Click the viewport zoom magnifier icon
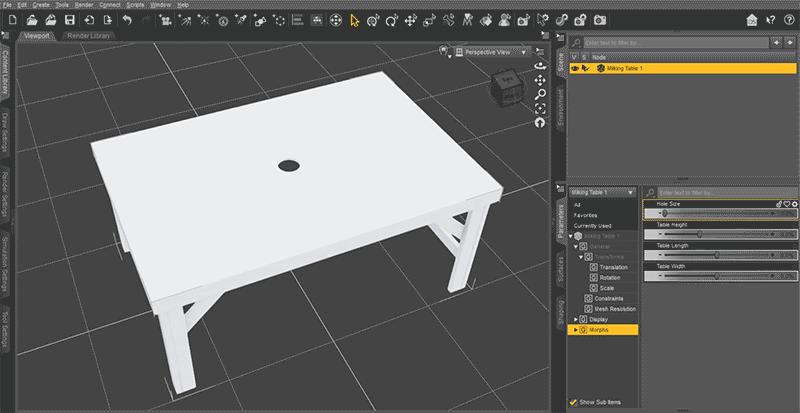800x413 pixels. (540, 94)
